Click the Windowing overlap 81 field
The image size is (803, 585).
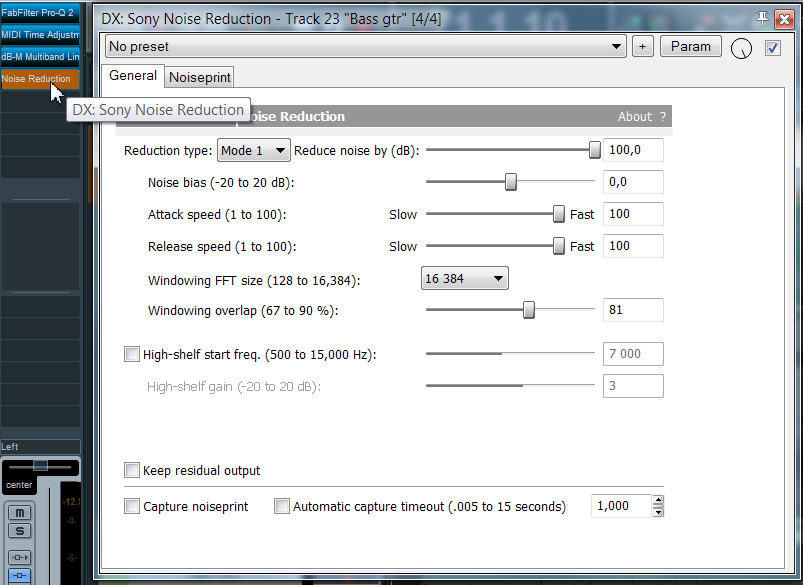coord(633,310)
